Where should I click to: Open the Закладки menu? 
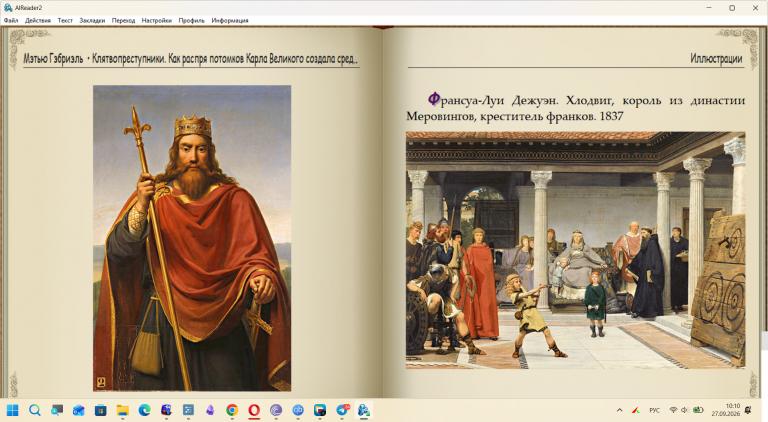click(x=92, y=21)
